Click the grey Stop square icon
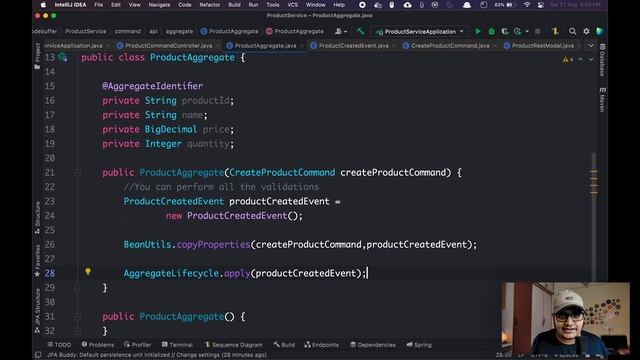The height and width of the screenshot is (360, 640). pyautogui.click(x=538, y=31)
